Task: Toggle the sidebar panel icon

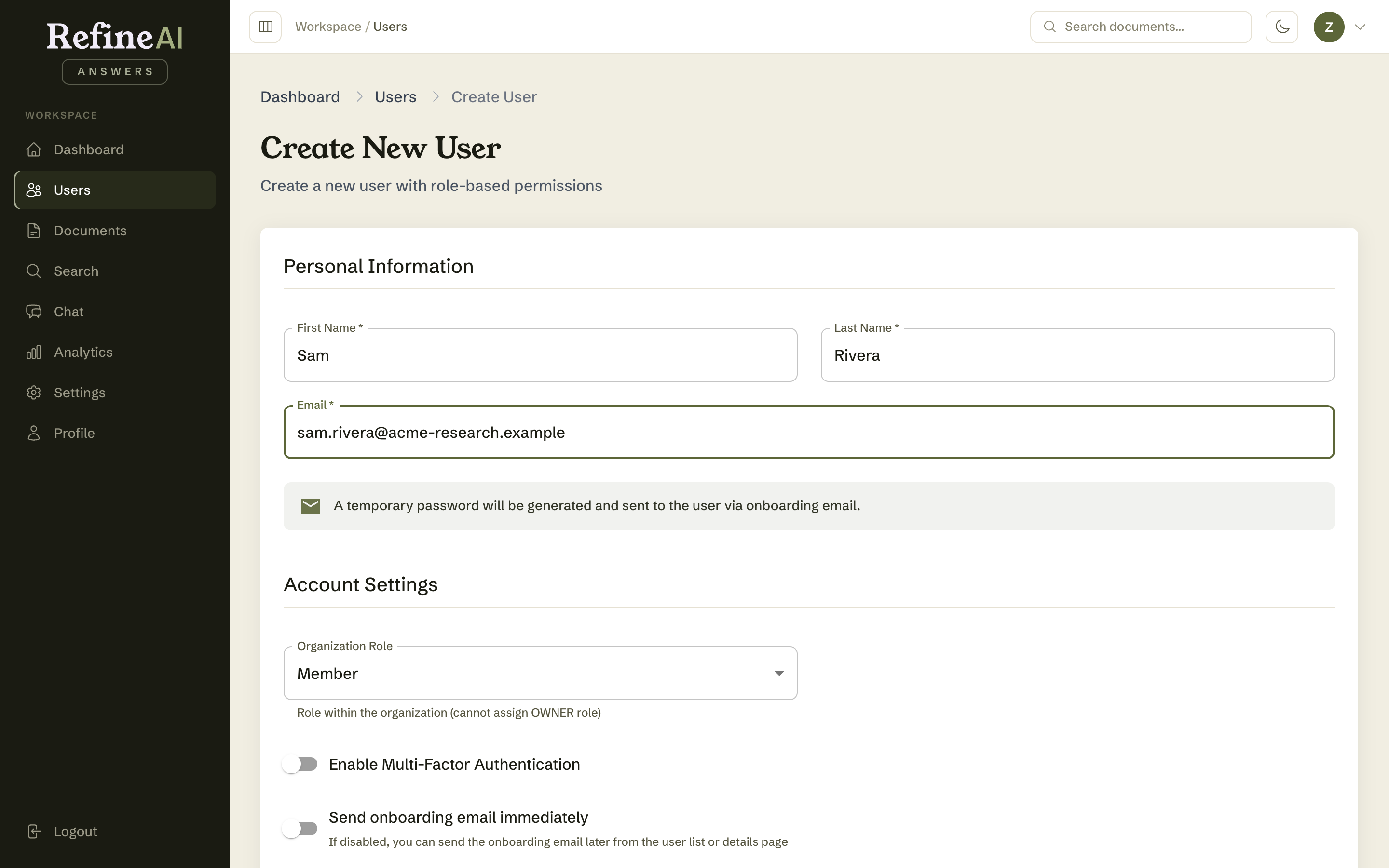Action: [265, 27]
